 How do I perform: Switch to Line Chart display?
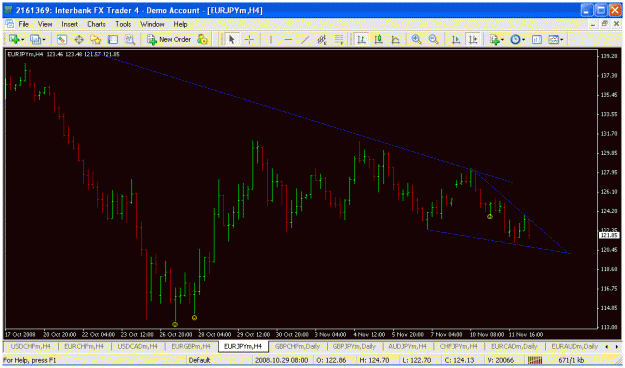pos(395,39)
